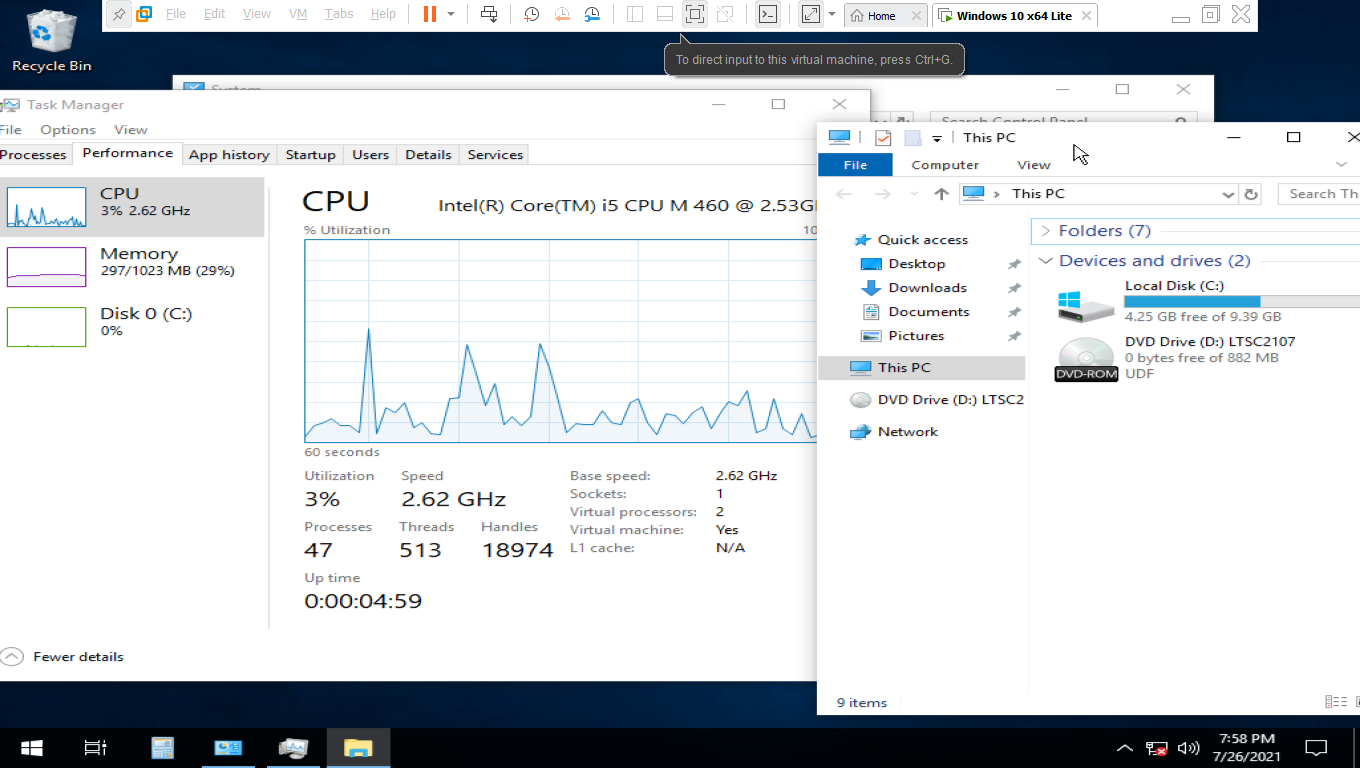1360x768 pixels.
Task: Click the VMware pin toolbar icon
Action: (x=119, y=14)
